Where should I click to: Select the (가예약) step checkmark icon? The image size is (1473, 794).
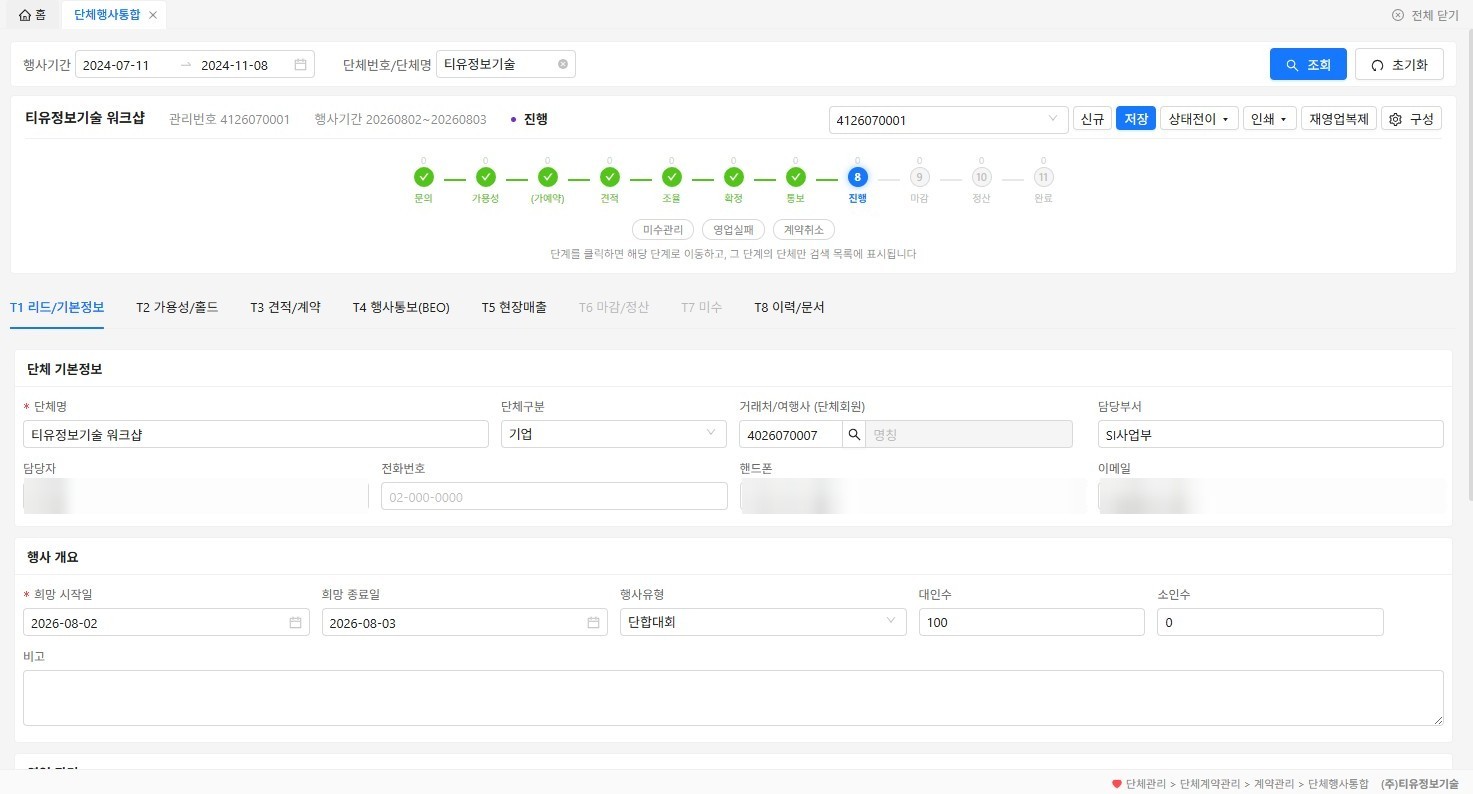(x=547, y=177)
